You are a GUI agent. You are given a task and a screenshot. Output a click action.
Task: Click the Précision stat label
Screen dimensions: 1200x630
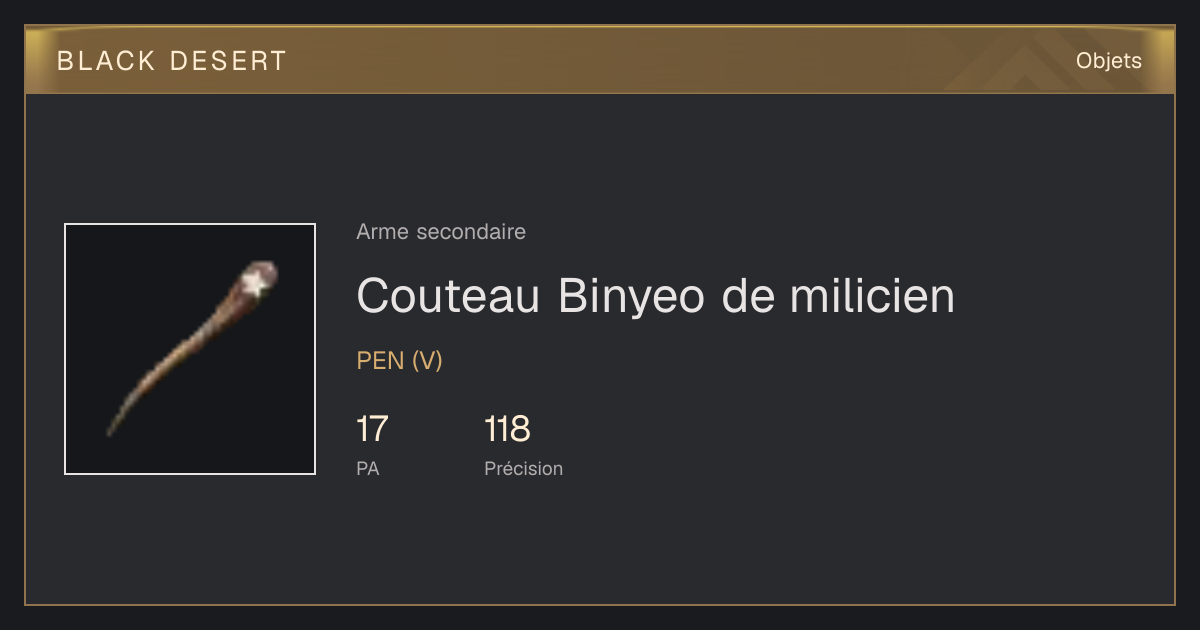[x=524, y=468]
